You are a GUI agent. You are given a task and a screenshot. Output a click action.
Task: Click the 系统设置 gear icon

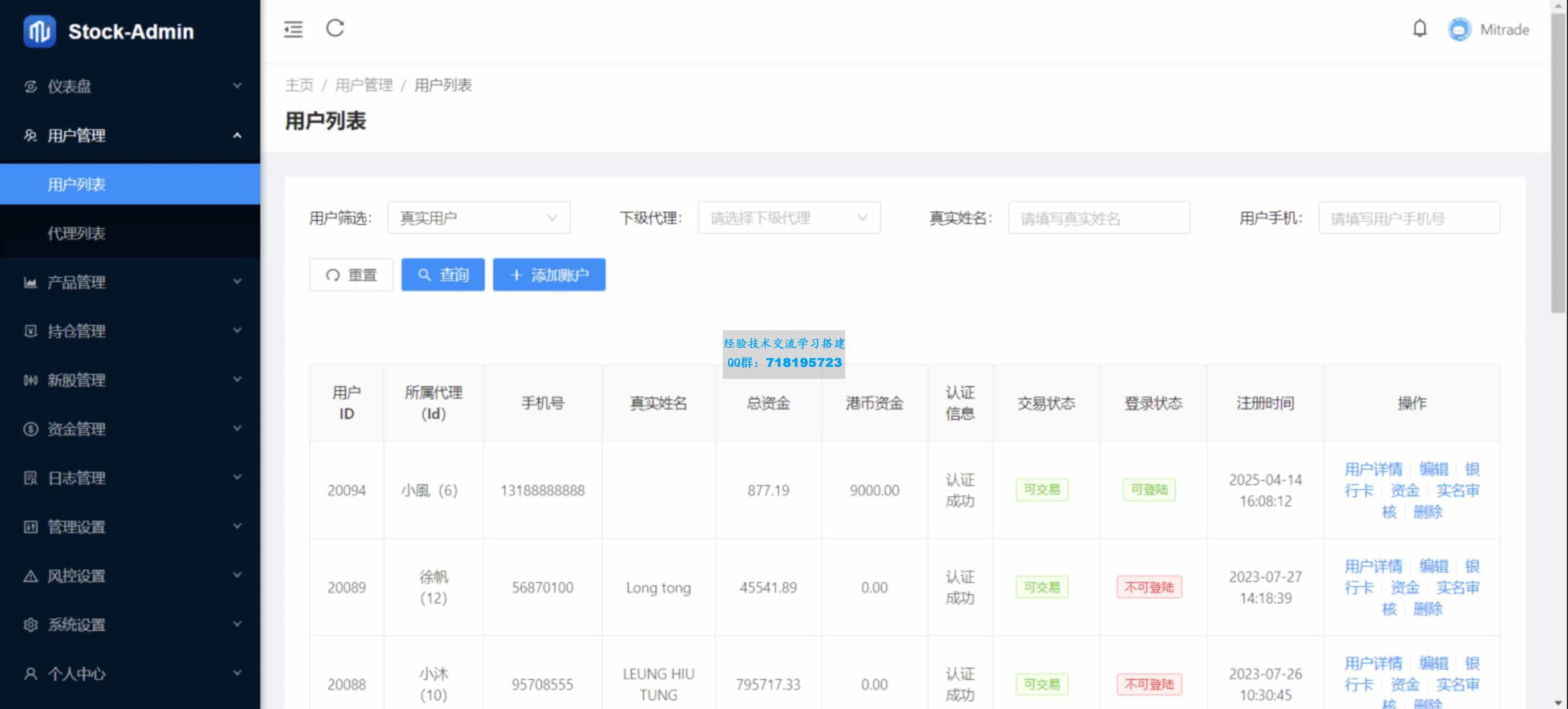pyautogui.click(x=31, y=625)
